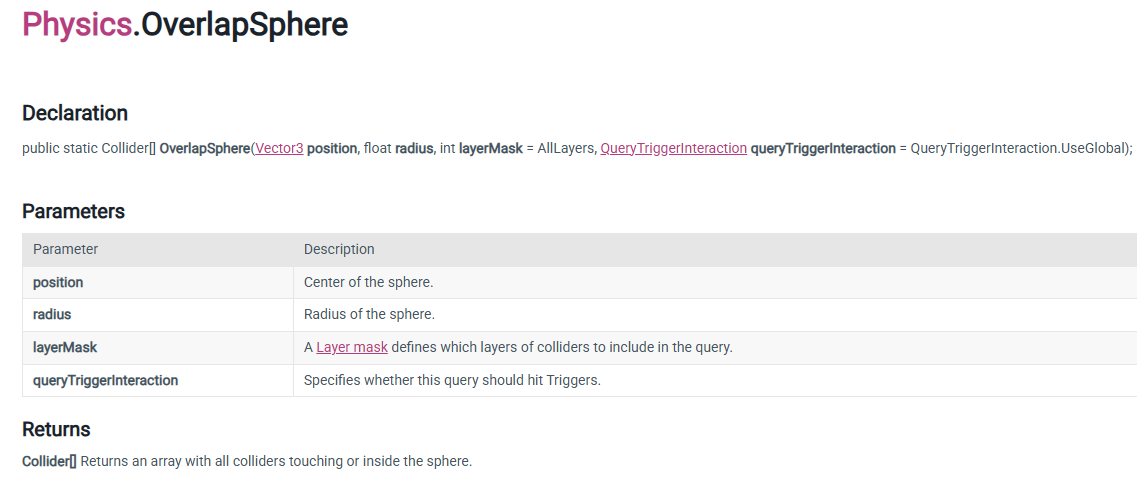Click the Parameters section heading
This screenshot has width=1137, height=490.
tap(73, 211)
